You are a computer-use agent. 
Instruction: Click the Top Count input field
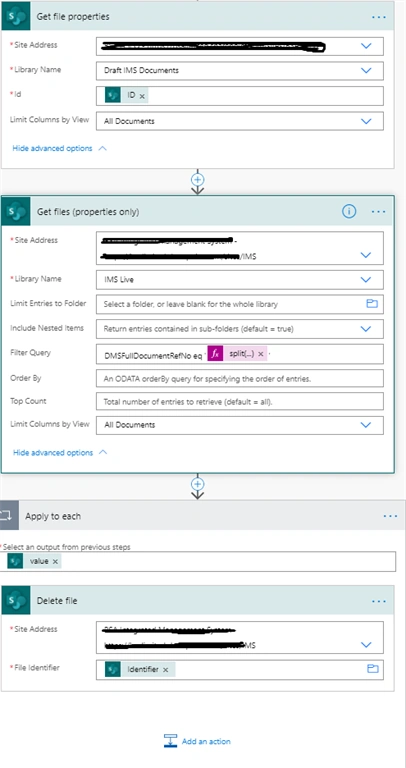click(x=240, y=402)
